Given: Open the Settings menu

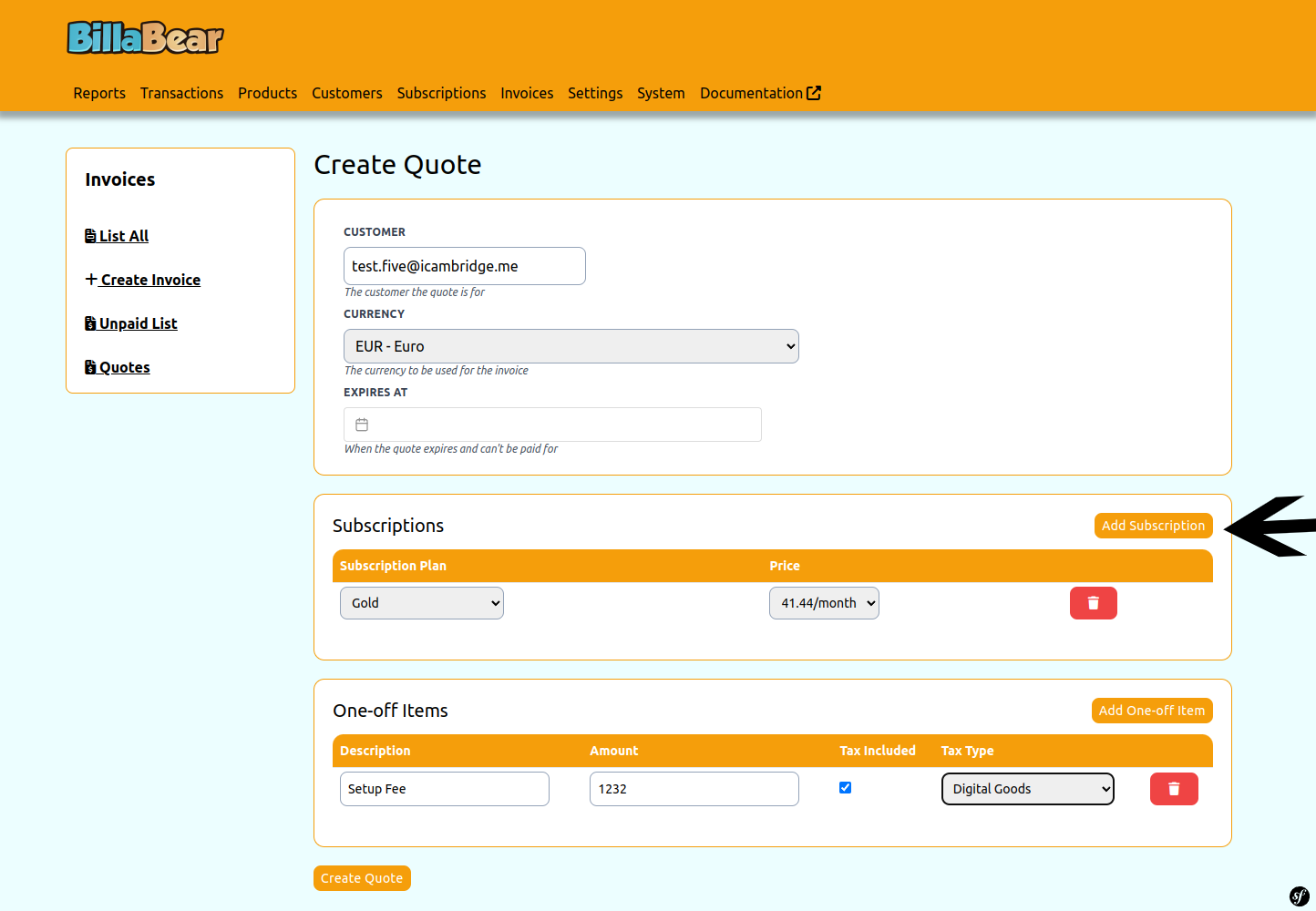Looking at the screenshot, I should click(x=595, y=93).
